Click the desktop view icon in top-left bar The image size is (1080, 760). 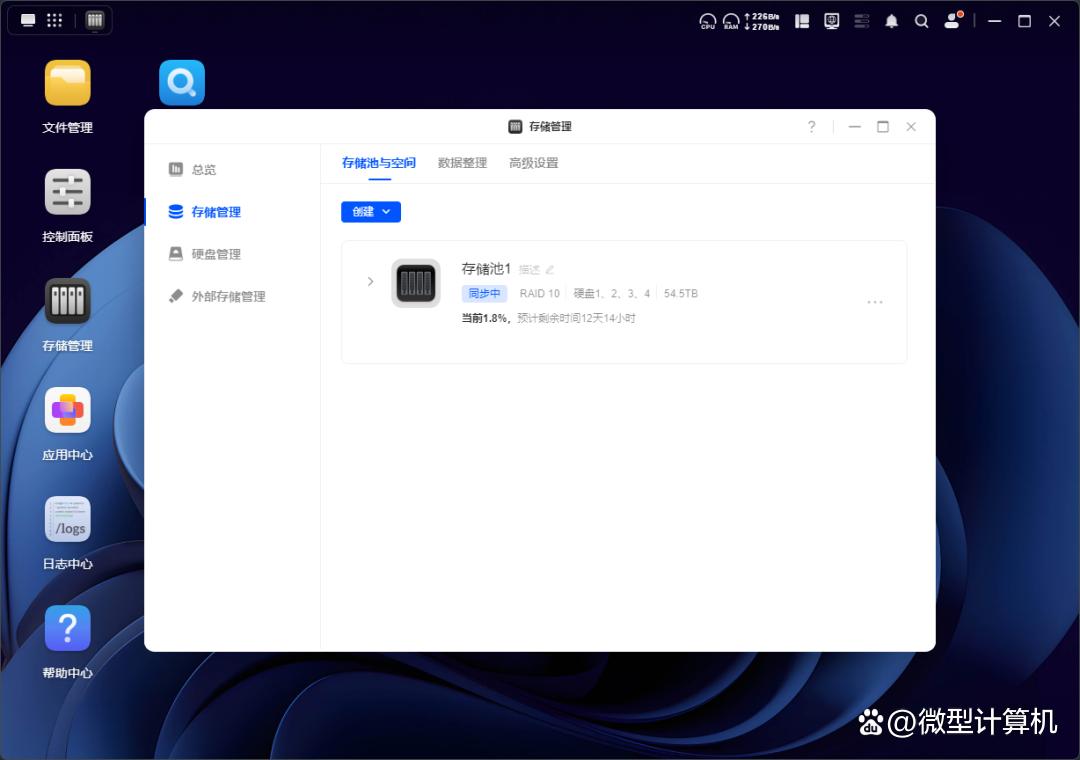click(28, 20)
